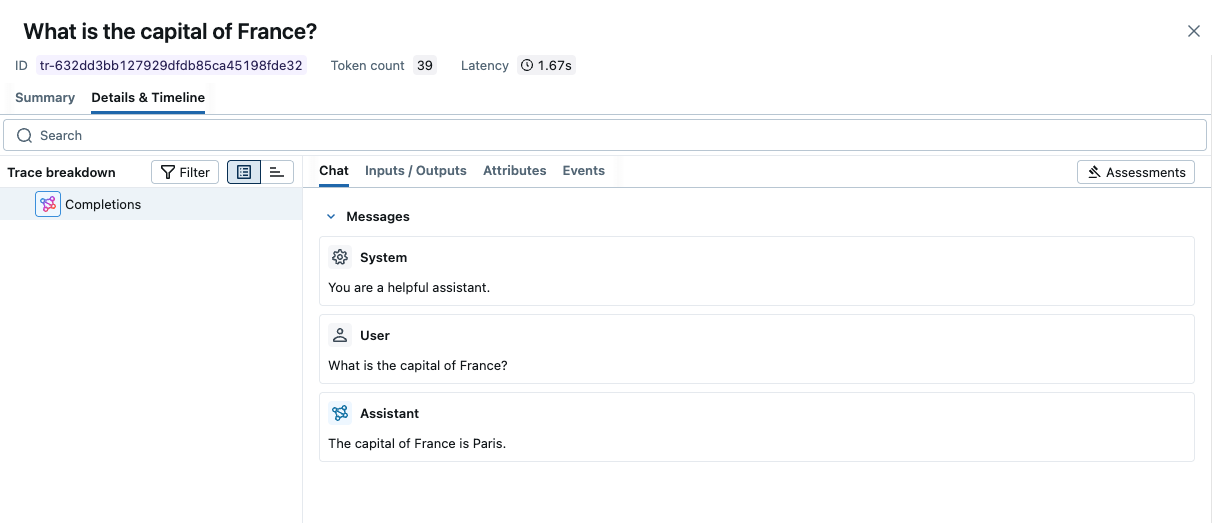Switch to tree list view
This screenshot has height=523, width=1212.
click(244, 172)
